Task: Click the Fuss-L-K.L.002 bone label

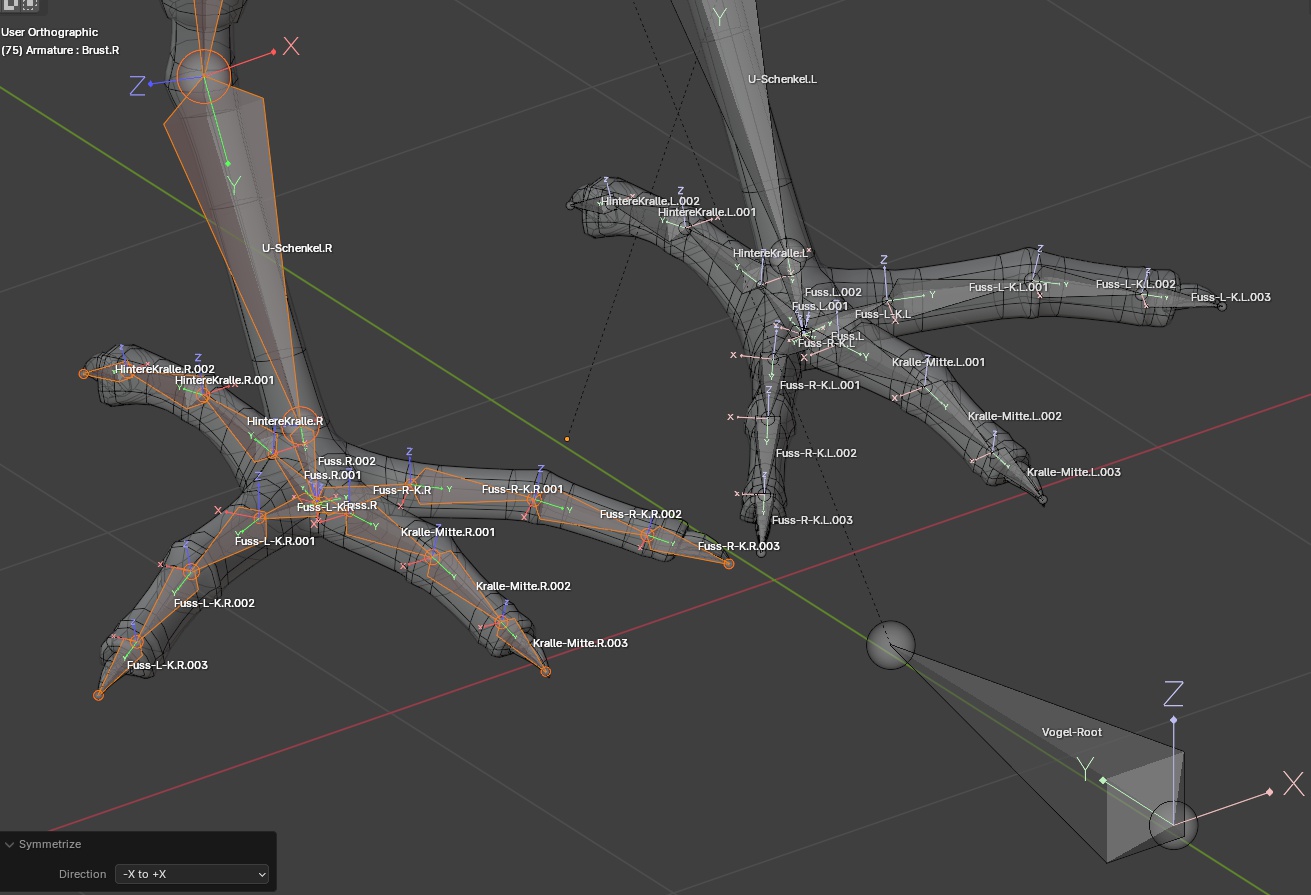Action: (1136, 284)
